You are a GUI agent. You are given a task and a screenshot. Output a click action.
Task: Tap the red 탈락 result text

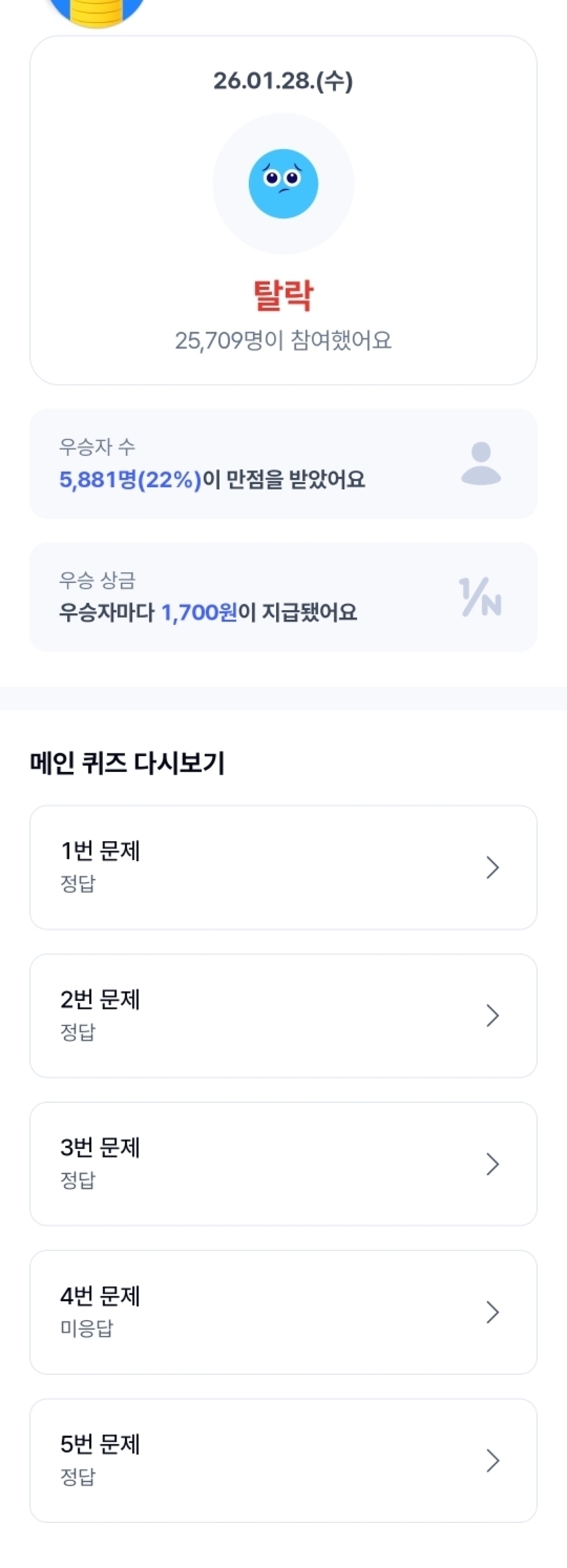(x=283, y=295)
